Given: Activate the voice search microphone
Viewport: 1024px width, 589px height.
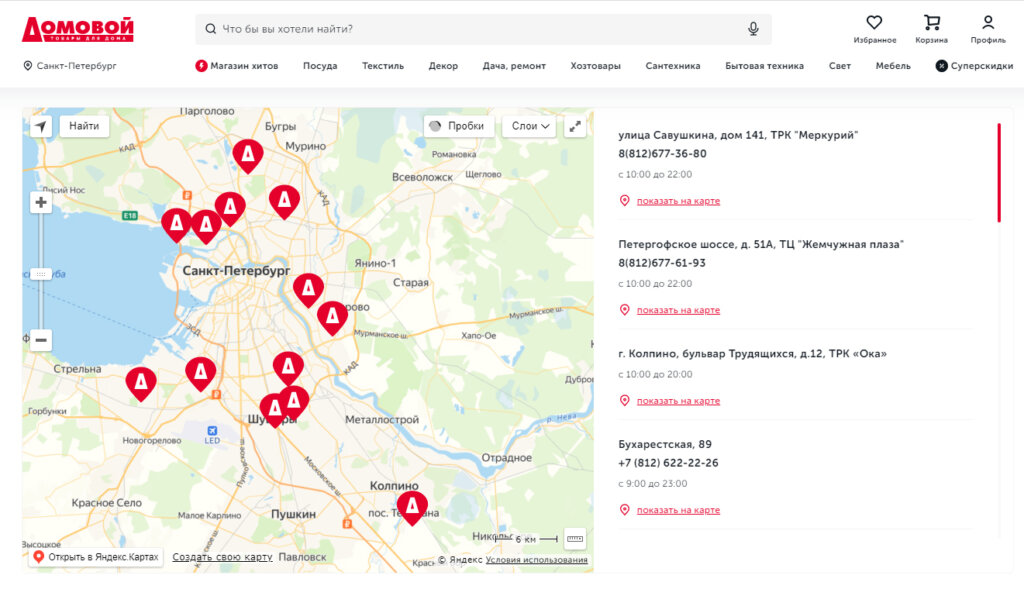Looking at the screenshot, I should pos(755,28).
